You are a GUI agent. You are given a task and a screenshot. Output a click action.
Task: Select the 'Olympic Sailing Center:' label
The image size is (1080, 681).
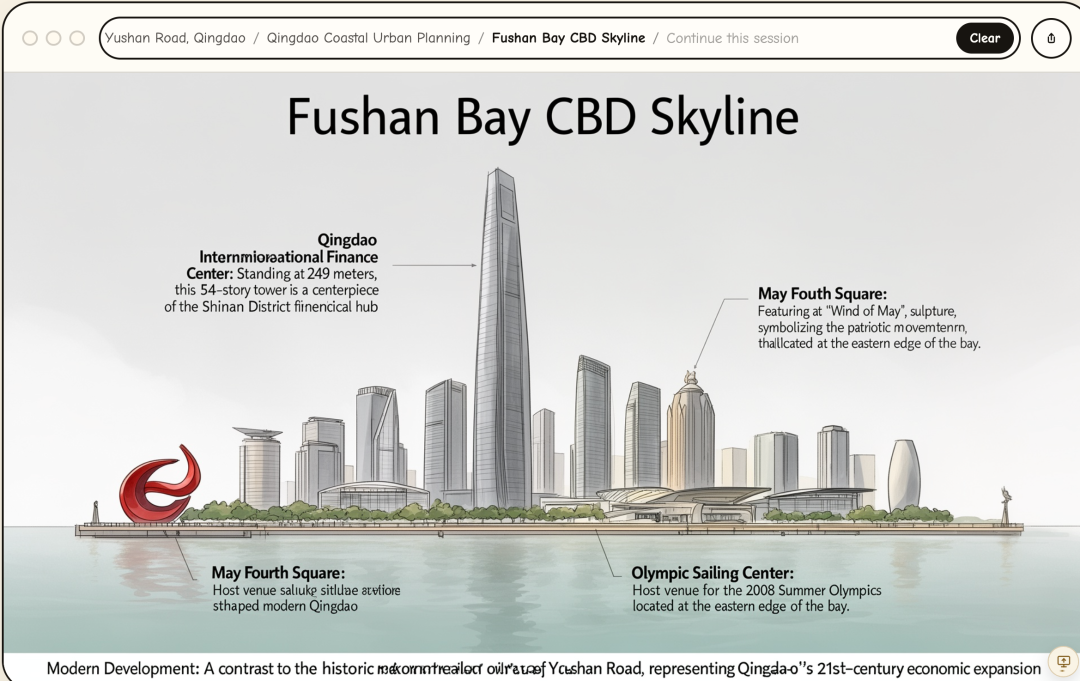pyautogui.click(x=712, y=573)
